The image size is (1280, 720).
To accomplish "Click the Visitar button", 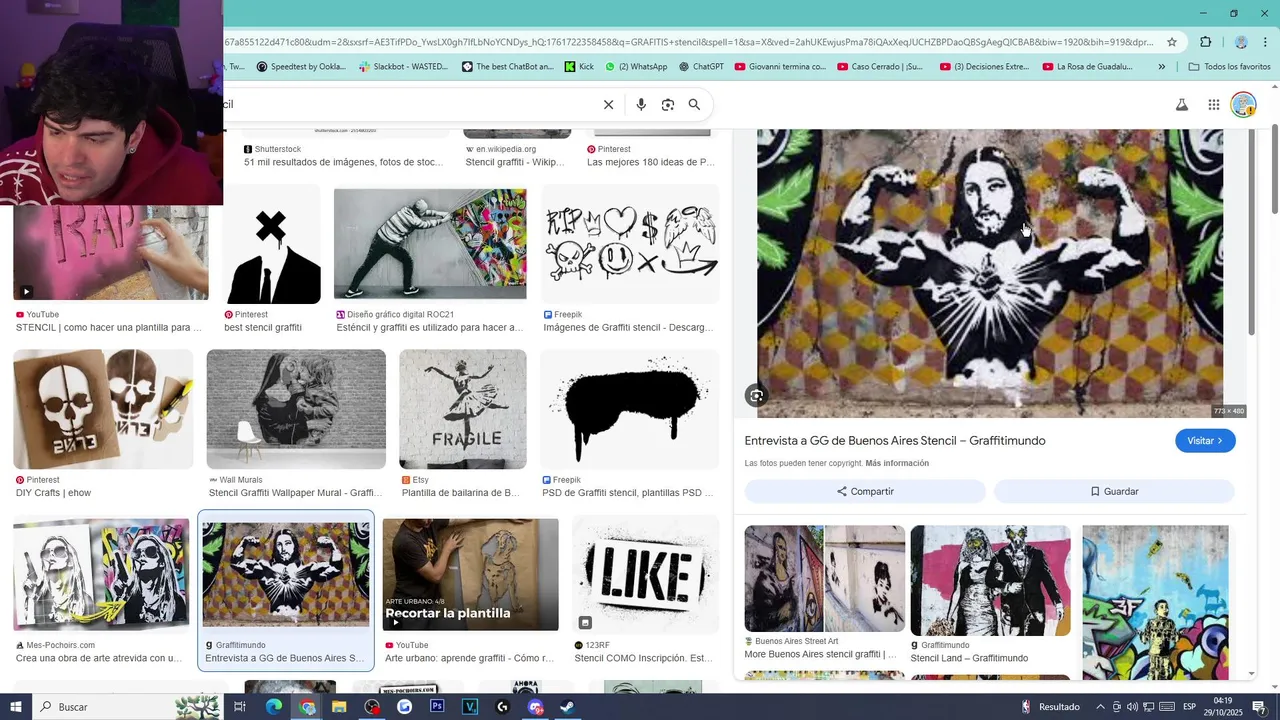I will pos(1205,441).
